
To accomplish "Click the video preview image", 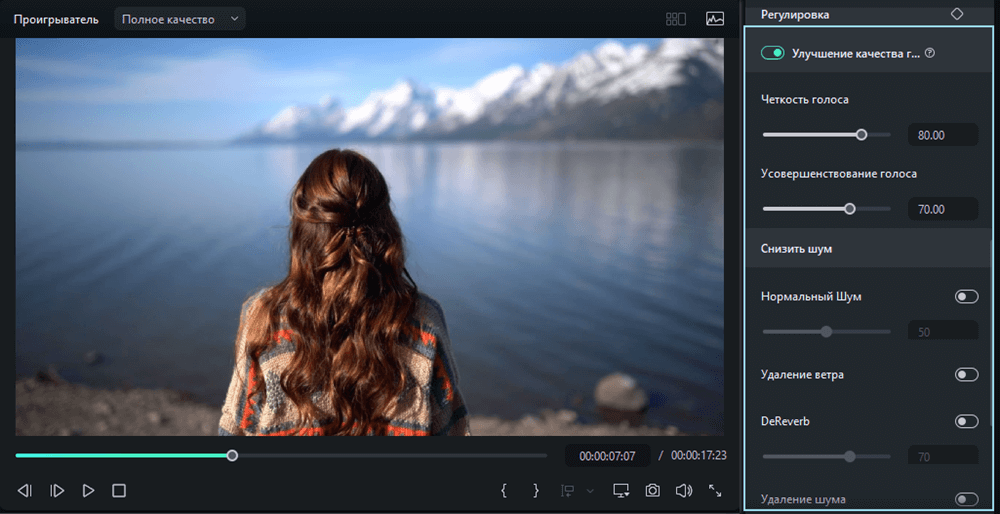I will [370, 237].
